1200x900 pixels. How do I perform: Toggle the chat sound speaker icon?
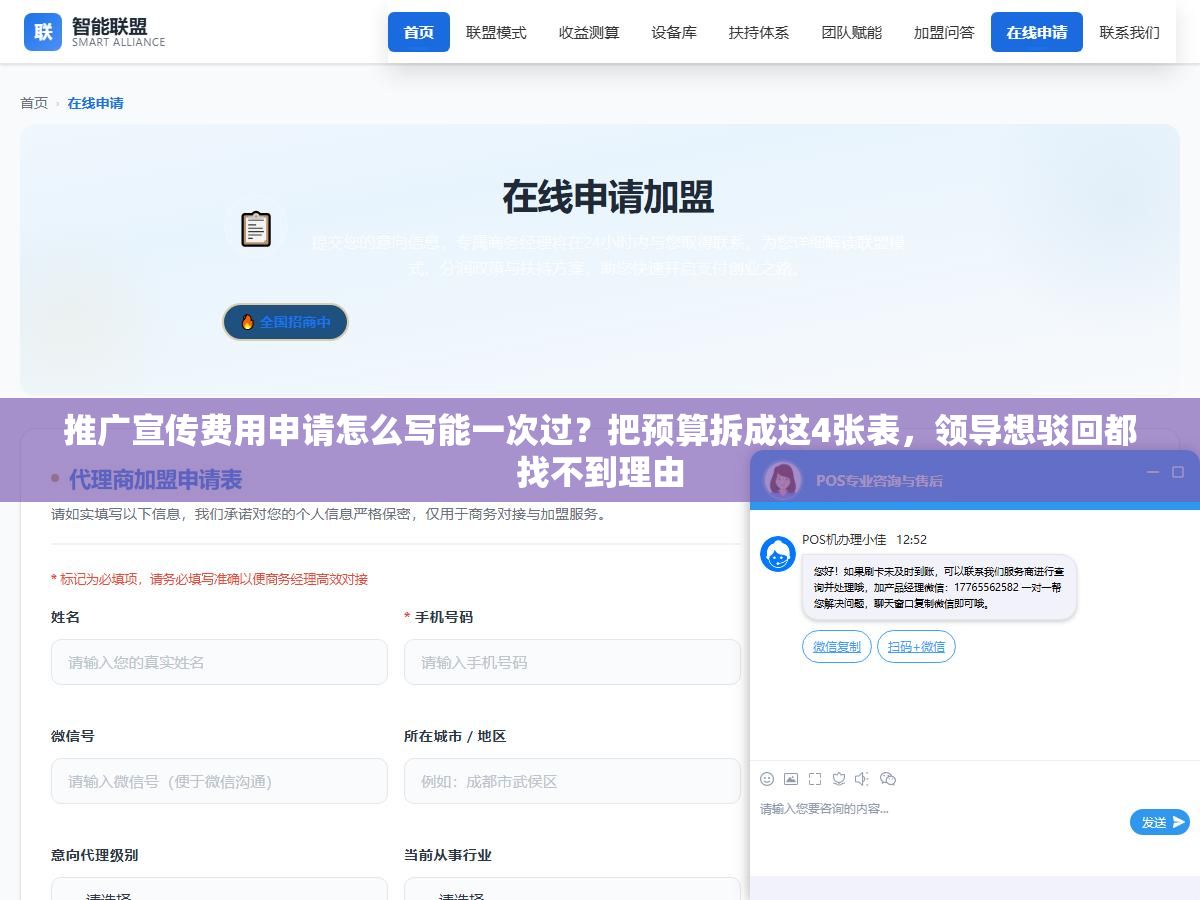click(x=862, y=778)
